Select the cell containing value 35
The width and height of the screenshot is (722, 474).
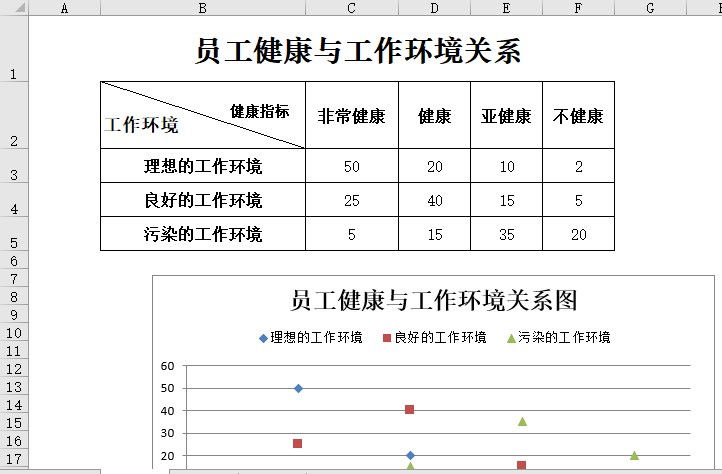click(x=506, y=234)
